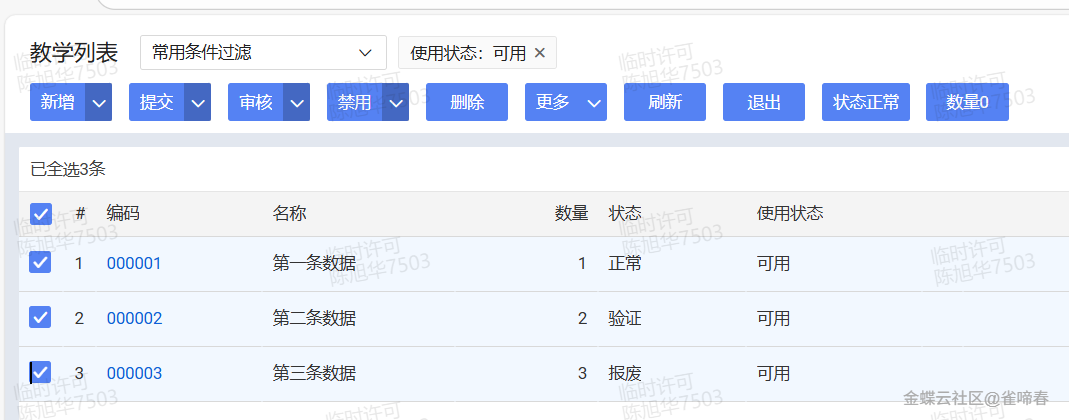1069x420 pixels.
Task: Open record link 000001
Action: (x=134, y=264)
